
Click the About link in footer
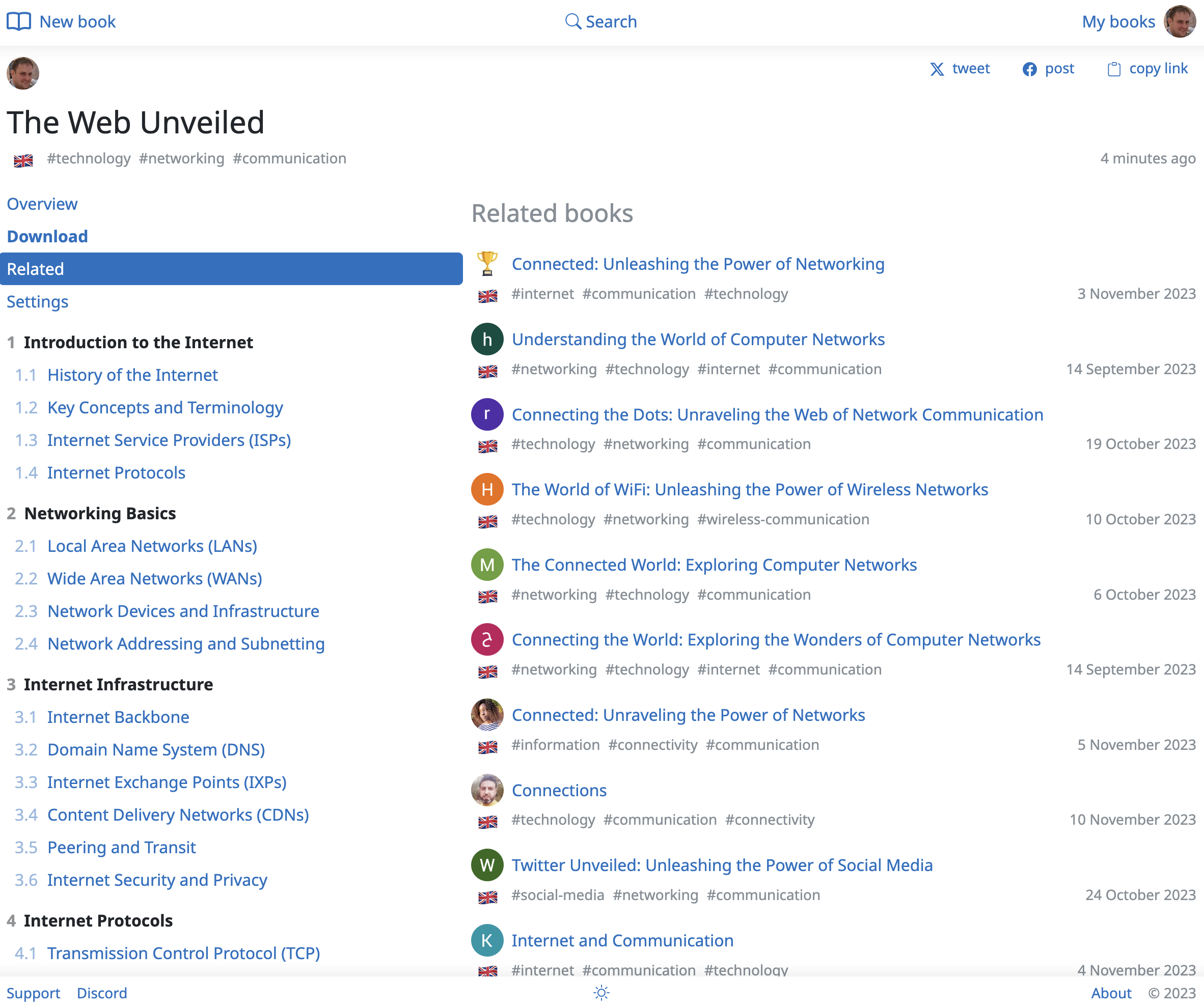tap(1111, 993)
